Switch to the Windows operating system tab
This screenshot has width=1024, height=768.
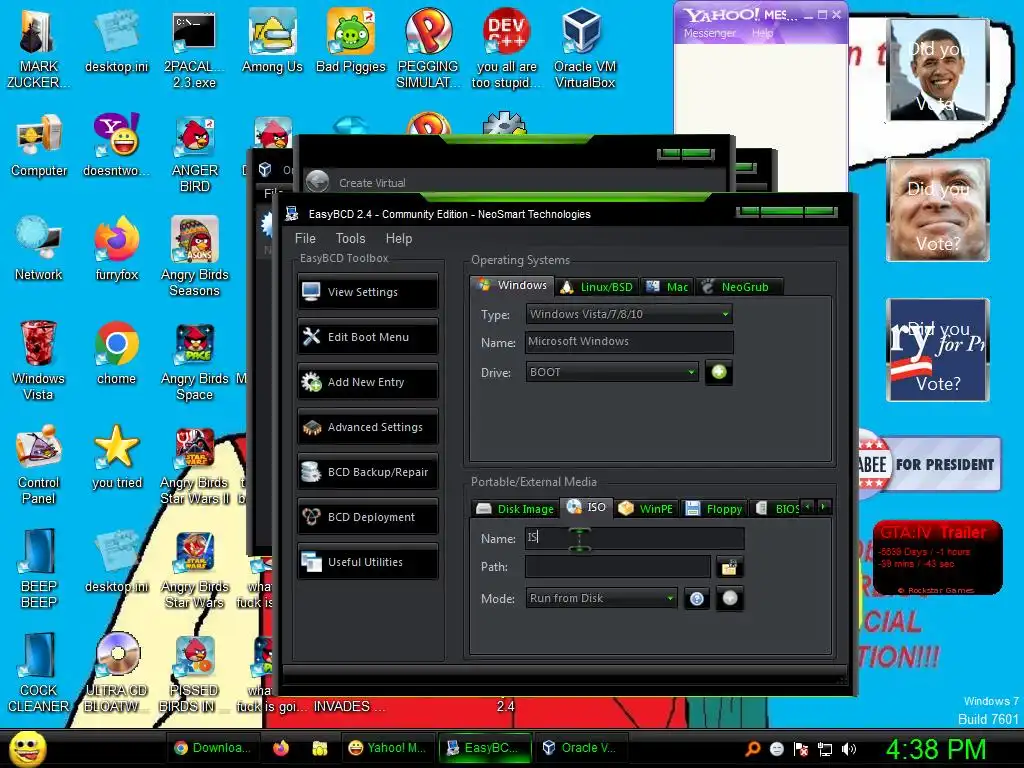tap(513, 285)
